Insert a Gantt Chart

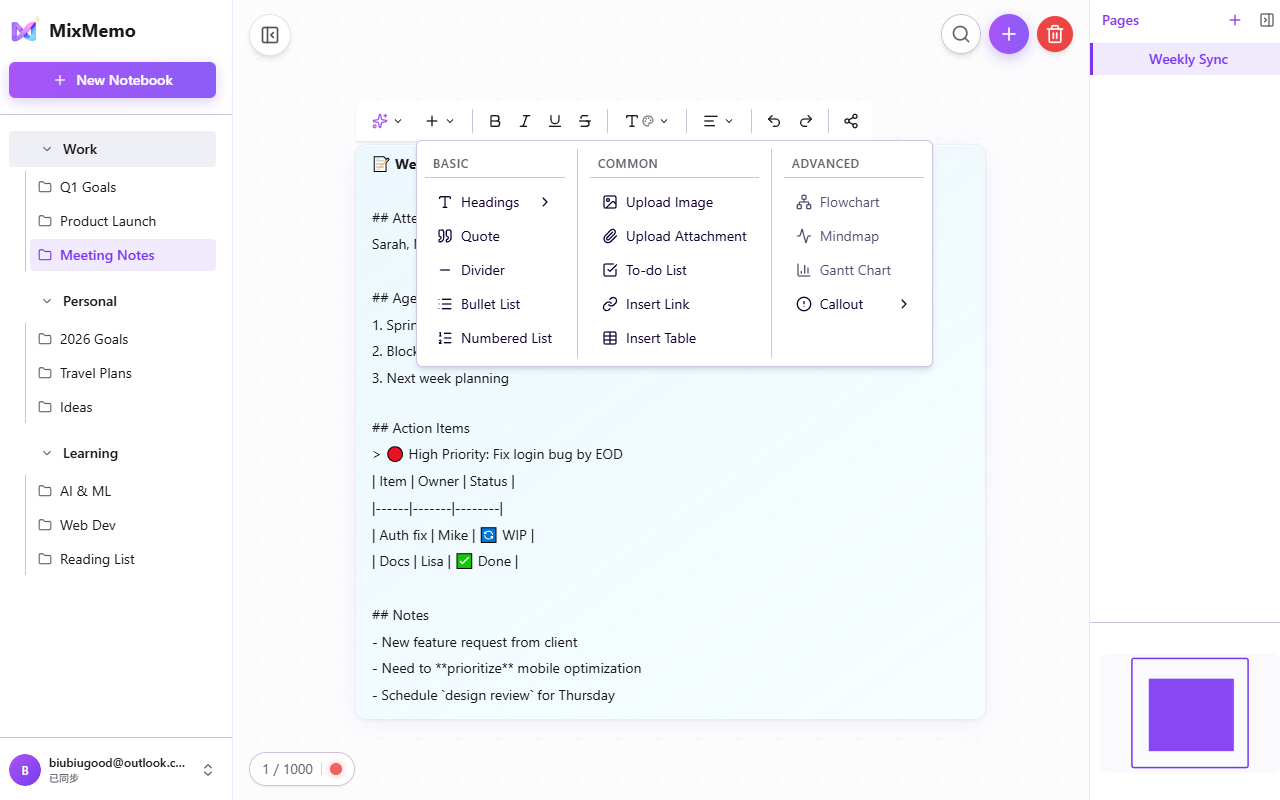coord(853,270)
